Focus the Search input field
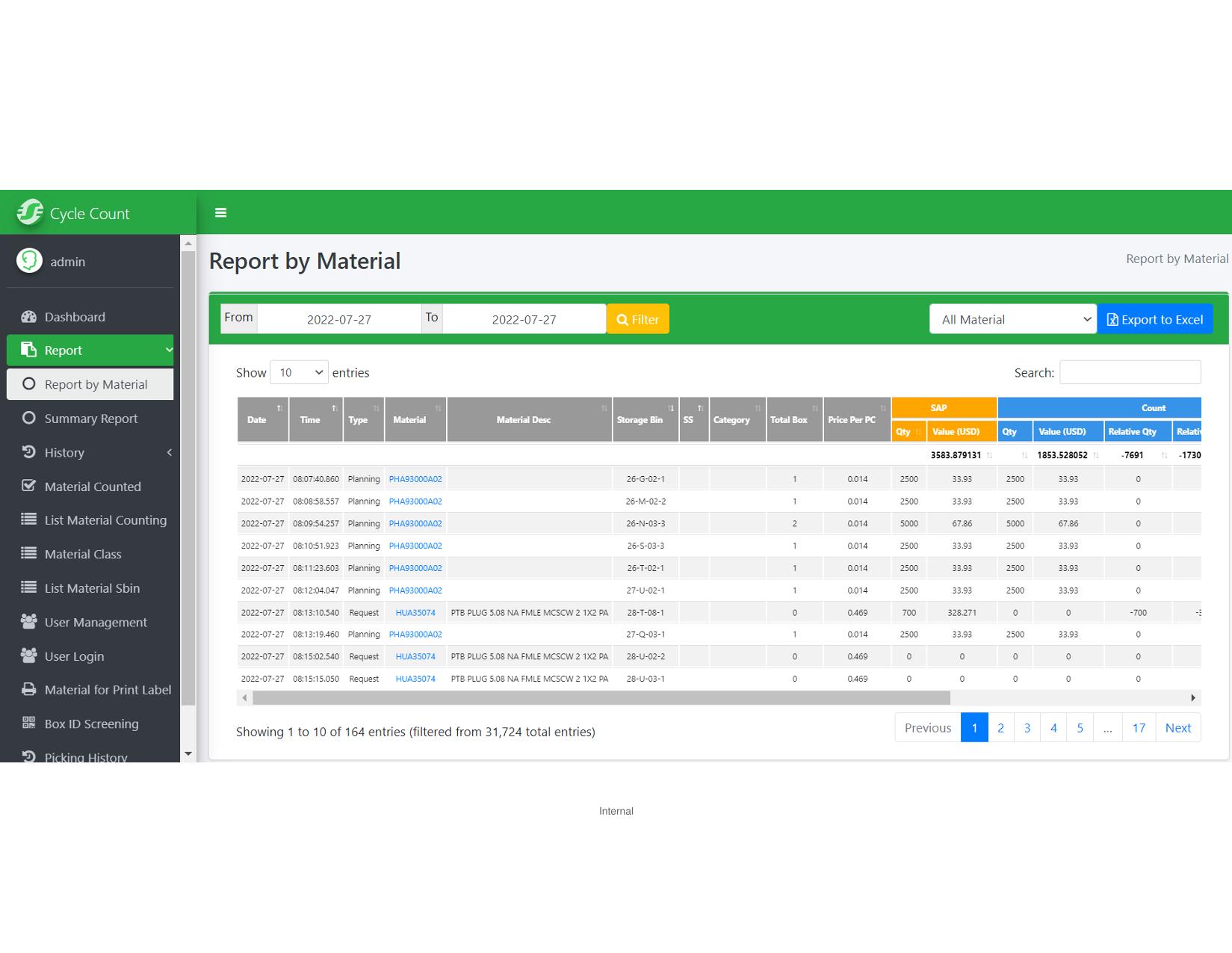Image resolution: width=1232 pixels, height=953 pixels. (x=1130, y=372)
